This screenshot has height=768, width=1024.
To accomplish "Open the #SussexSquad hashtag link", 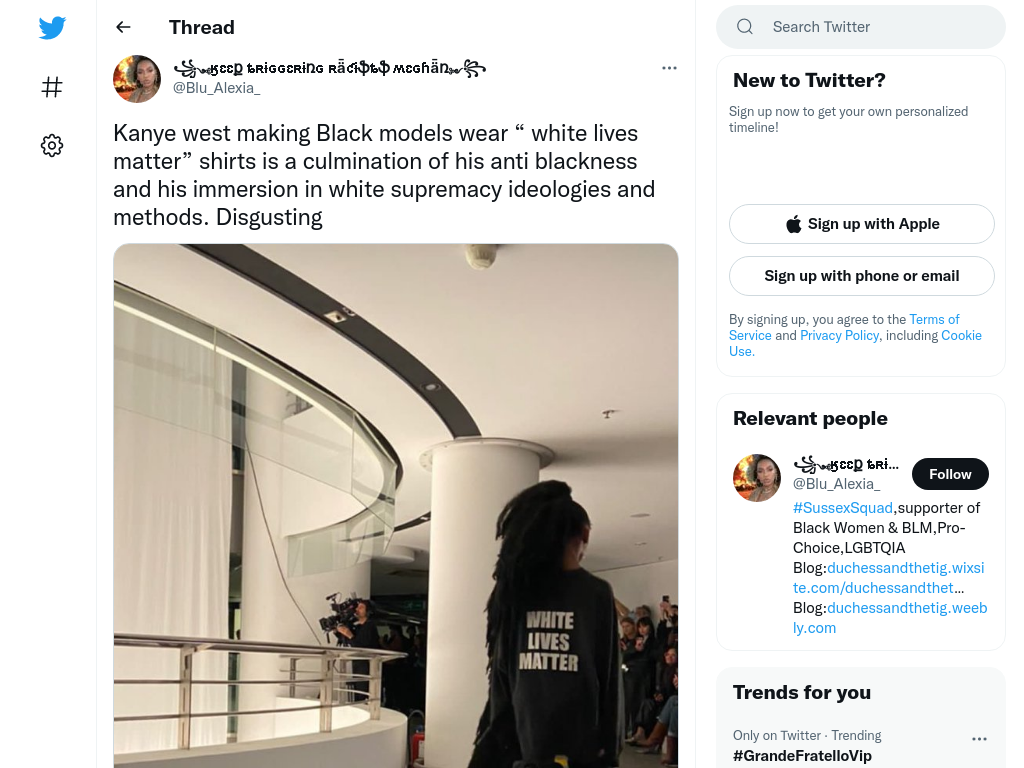I will pyautogui.click(x=842, y=507).
